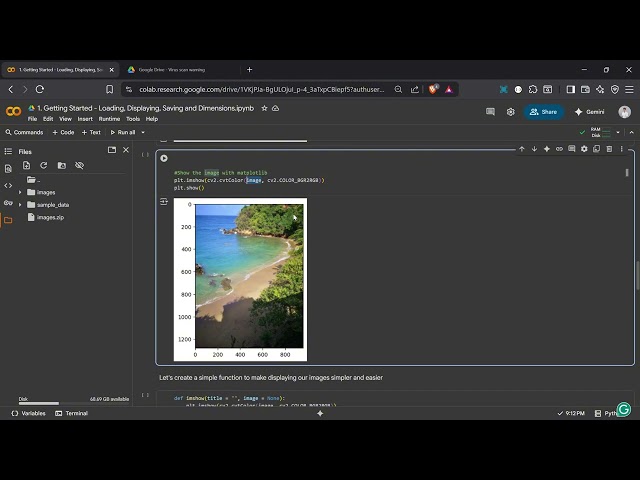Open Terminal panel
640x480 pixels.
pos(71,413)
